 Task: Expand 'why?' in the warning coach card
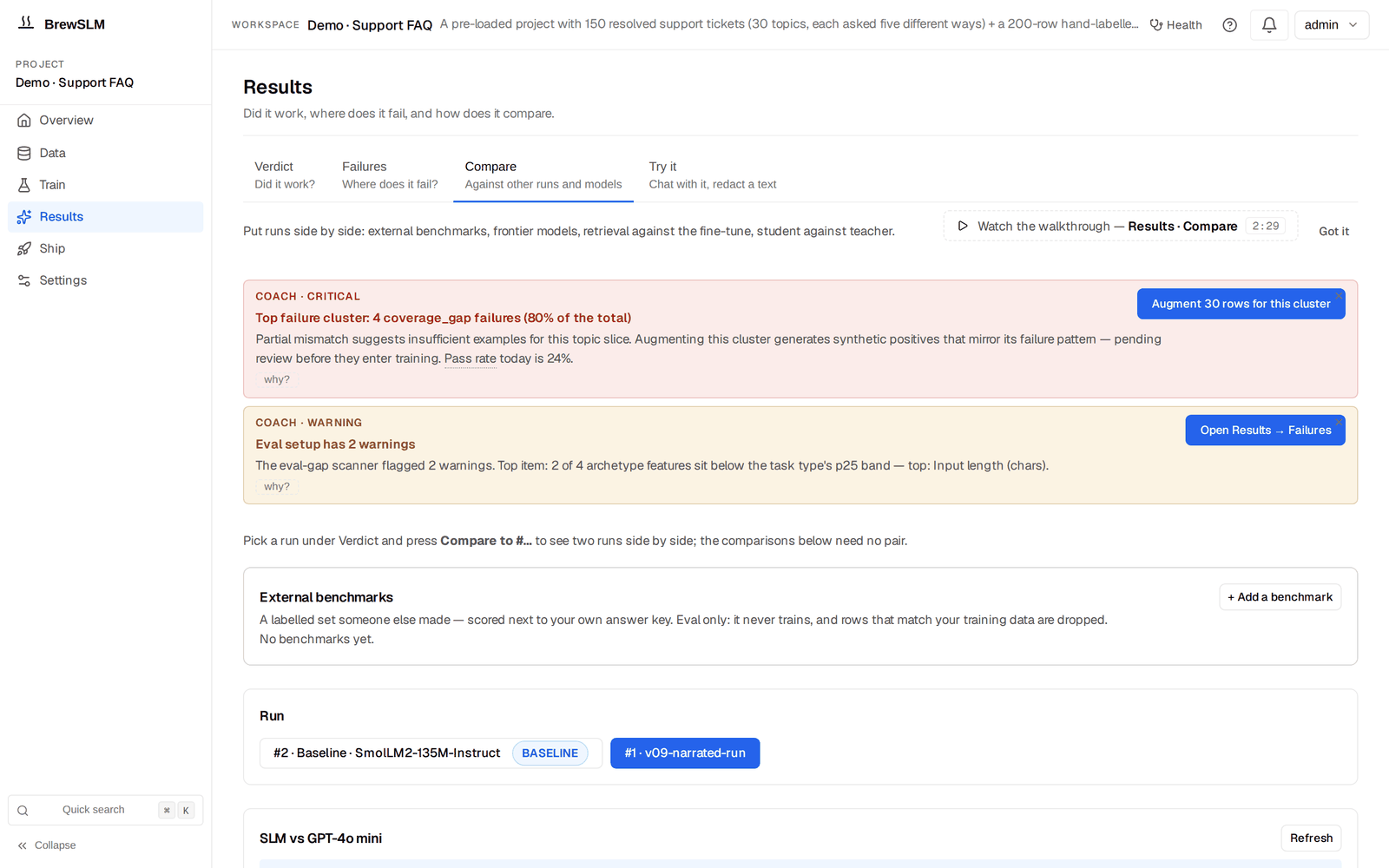pyautogui.click(x=277, y=487)
